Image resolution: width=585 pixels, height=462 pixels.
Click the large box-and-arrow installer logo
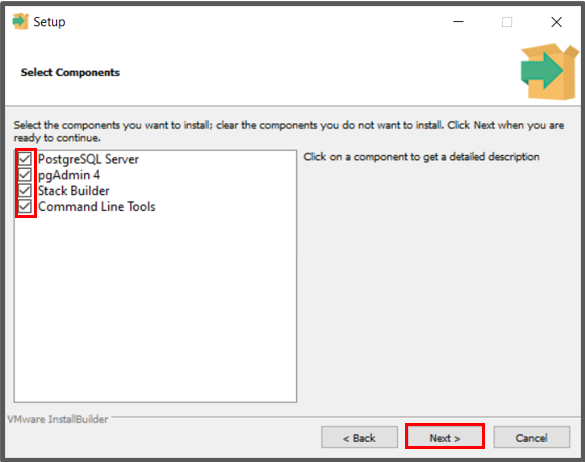[550, 71]
